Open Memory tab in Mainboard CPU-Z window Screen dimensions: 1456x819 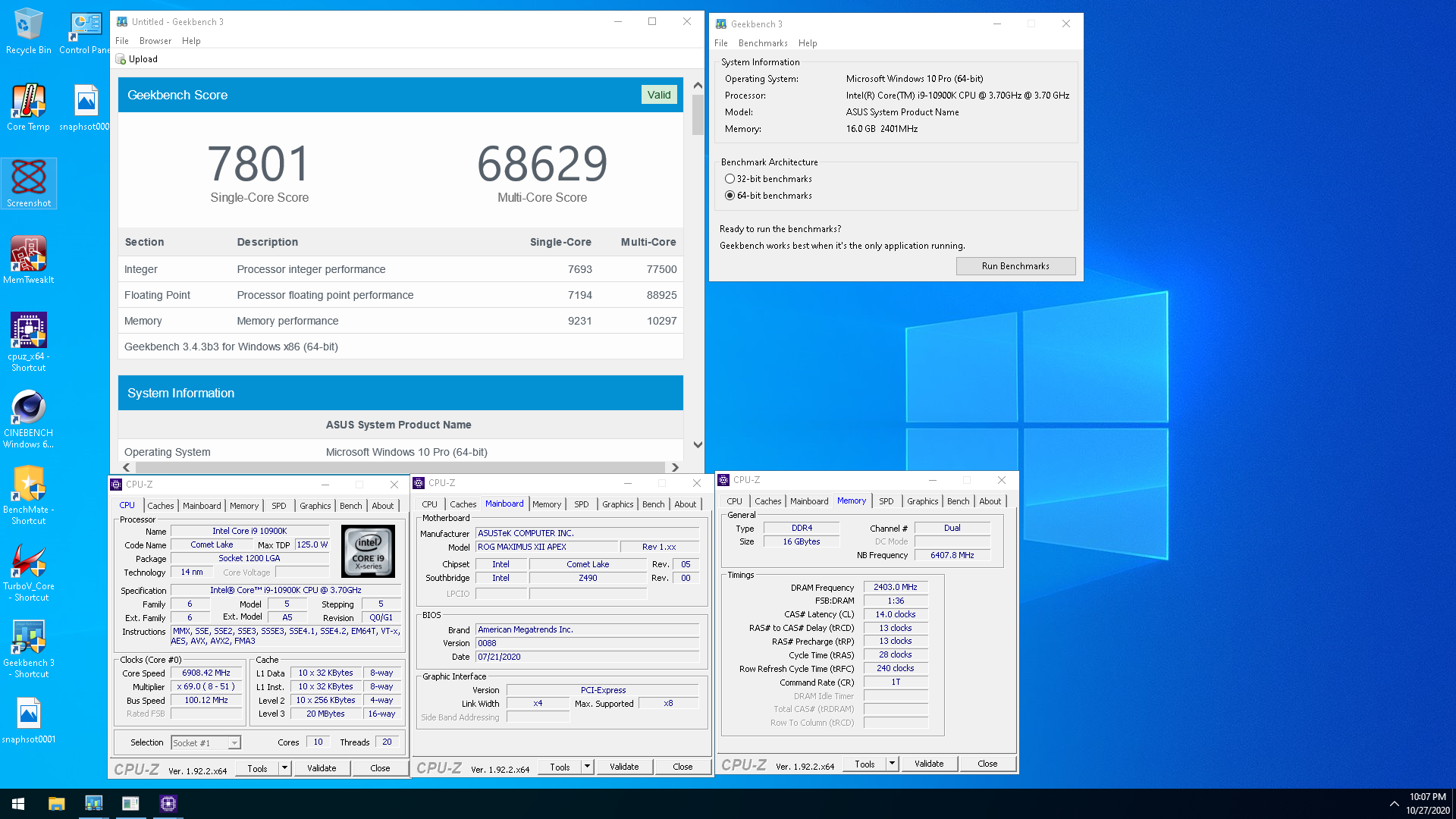(547, 504)
